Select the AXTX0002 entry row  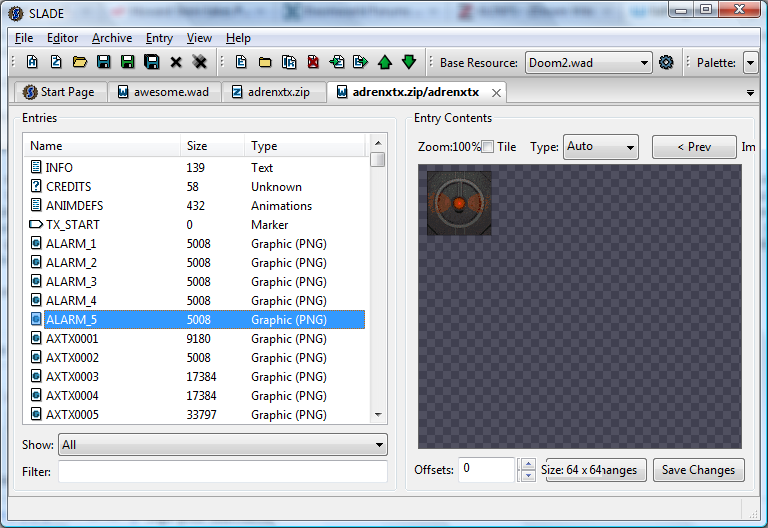(x=194, y=358)
